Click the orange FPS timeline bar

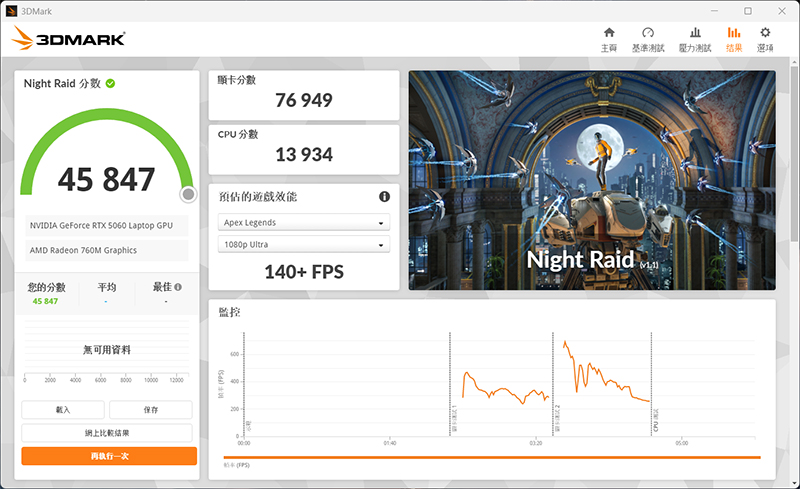tap(492, 457)
